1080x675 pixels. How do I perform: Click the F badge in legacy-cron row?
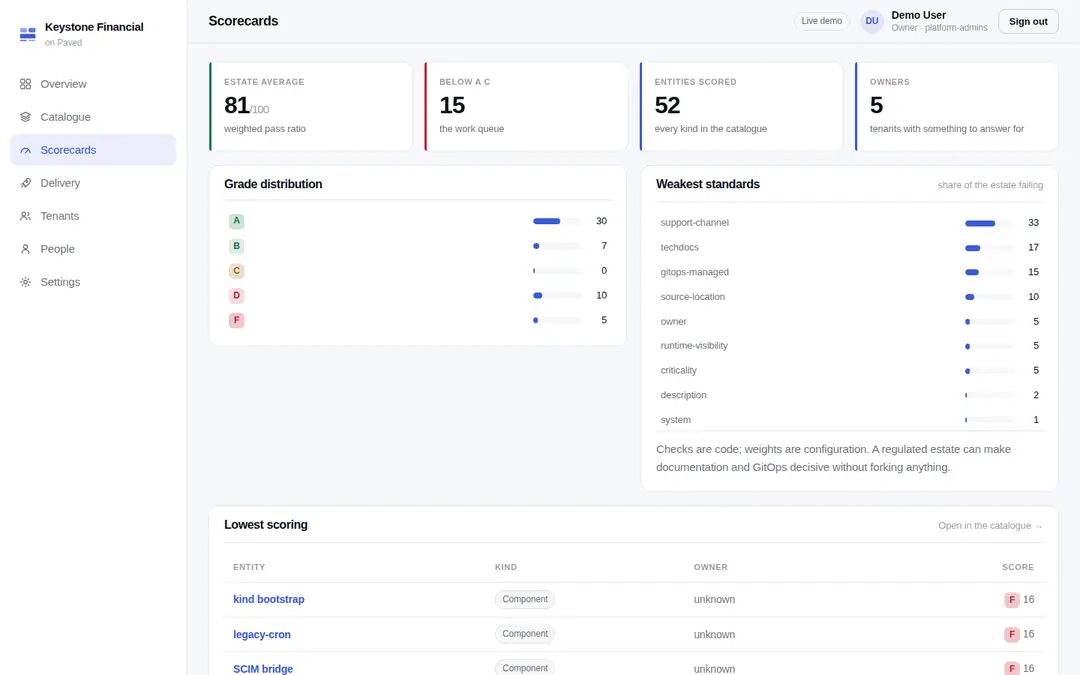(1011, 634)
